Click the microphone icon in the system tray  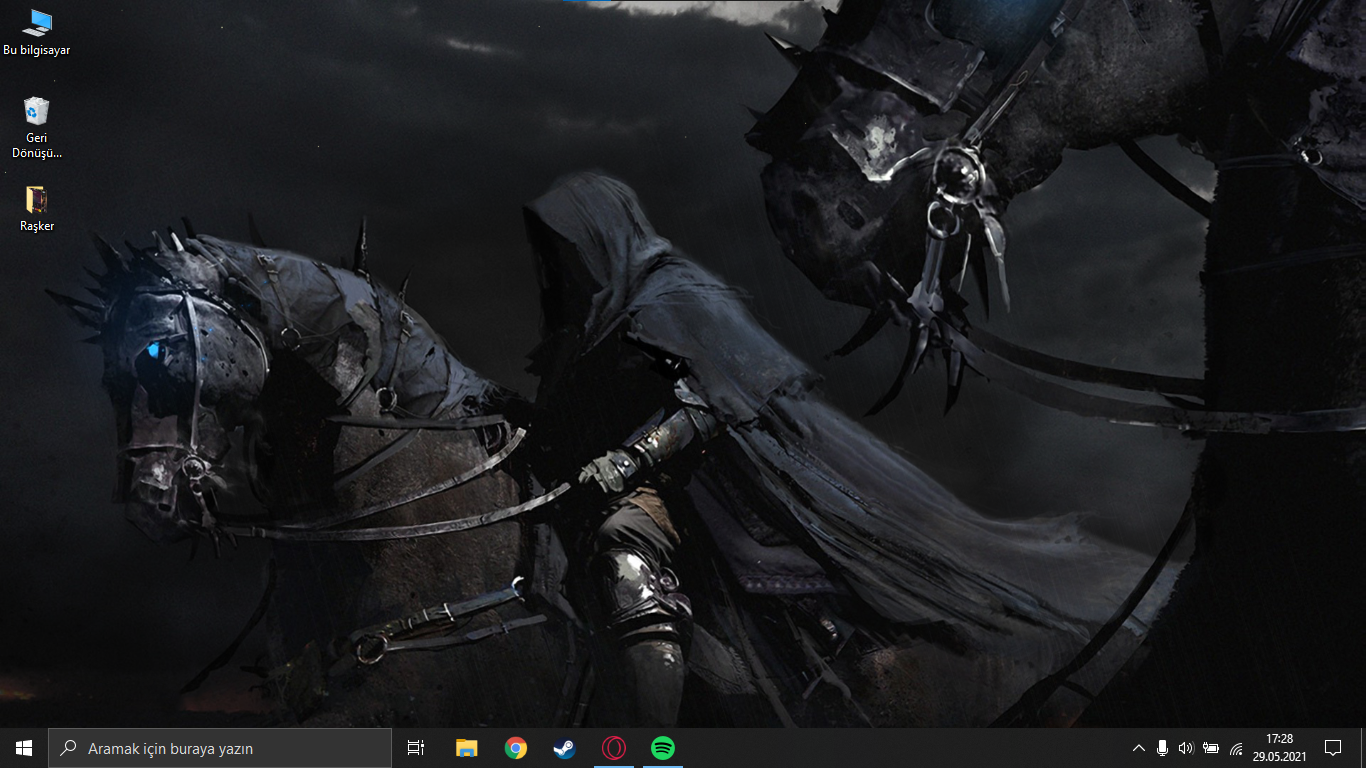tap(1162, 748)
